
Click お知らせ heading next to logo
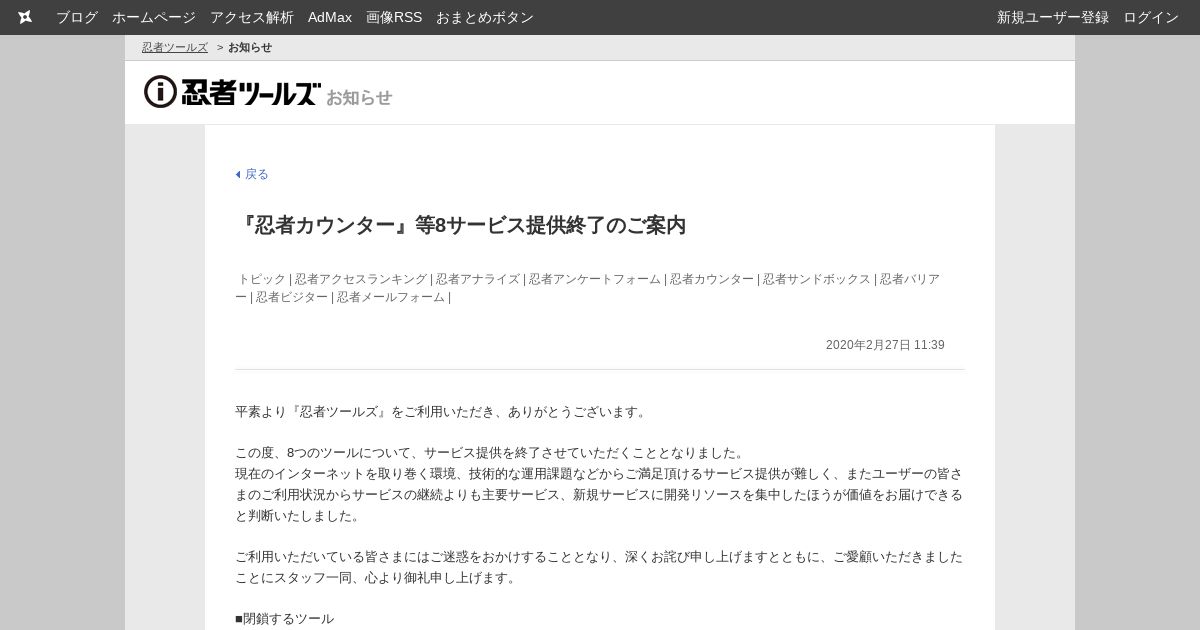pyautogui.click(x=359, y=97)
